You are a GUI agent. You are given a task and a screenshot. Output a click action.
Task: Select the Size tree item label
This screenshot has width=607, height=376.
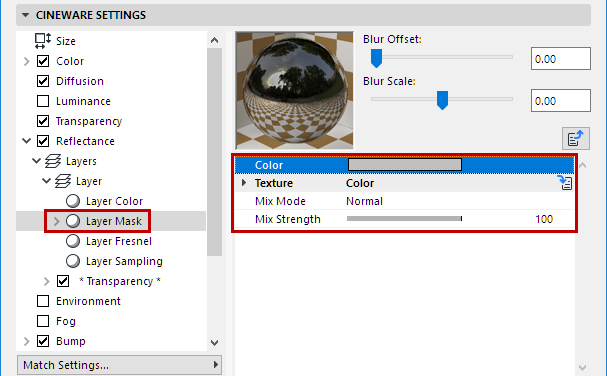[x=65, y=41]
